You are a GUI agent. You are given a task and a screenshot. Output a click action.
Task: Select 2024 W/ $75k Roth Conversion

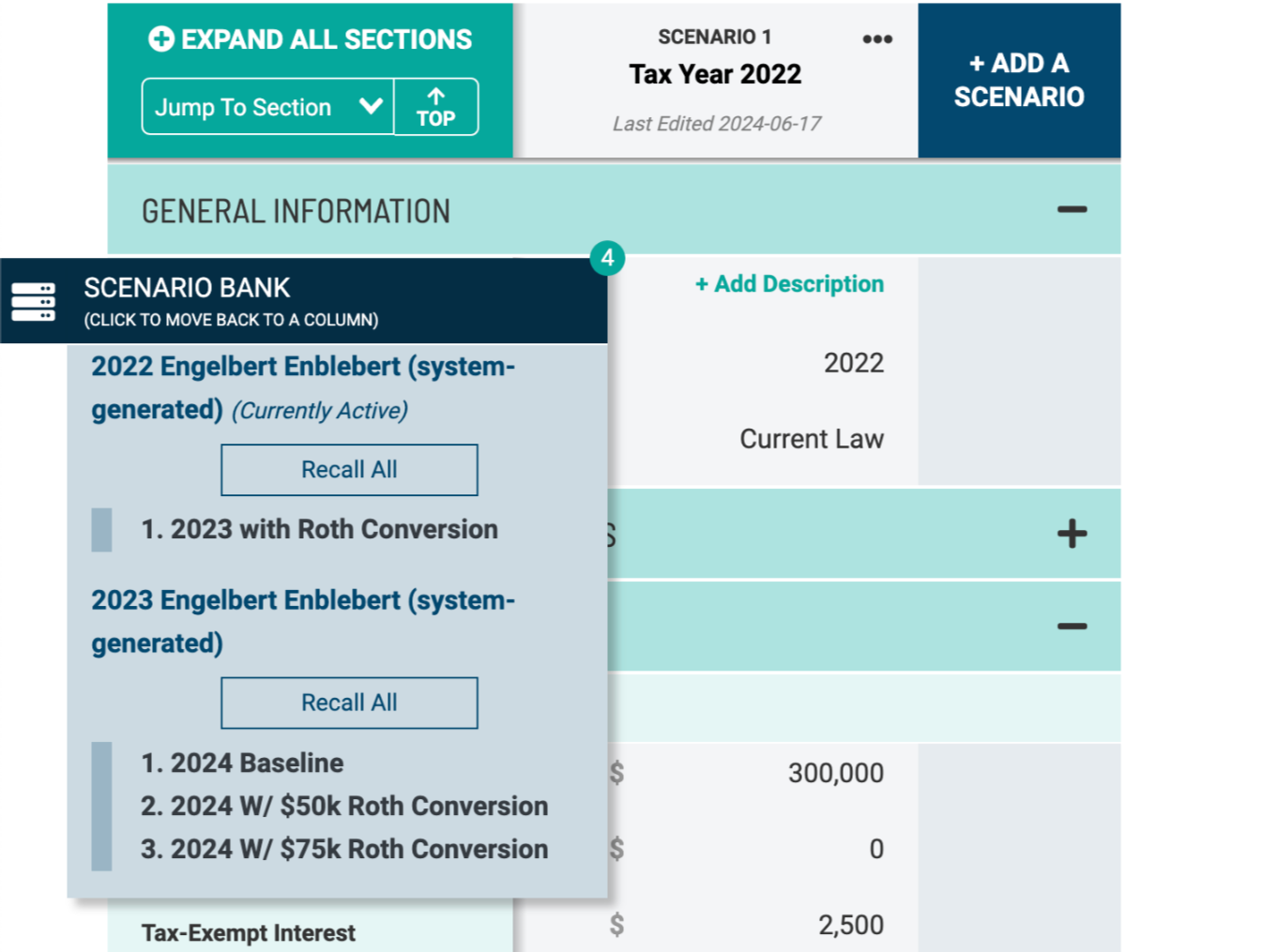[344, 850]
